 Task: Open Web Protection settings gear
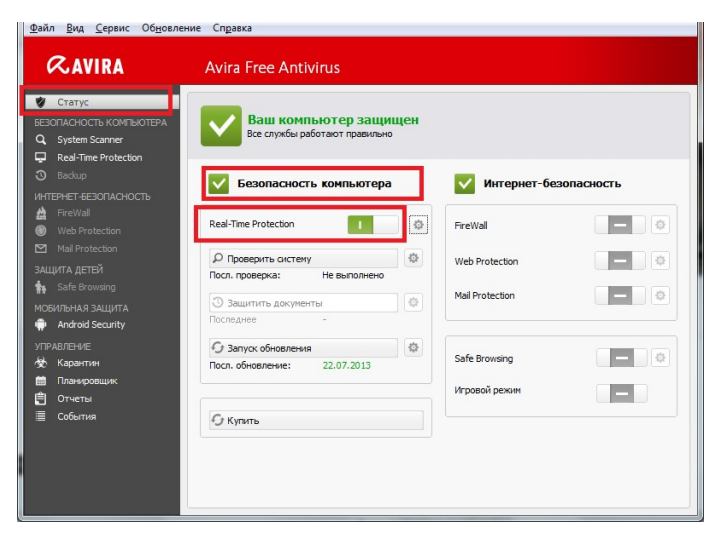(660, 260)
